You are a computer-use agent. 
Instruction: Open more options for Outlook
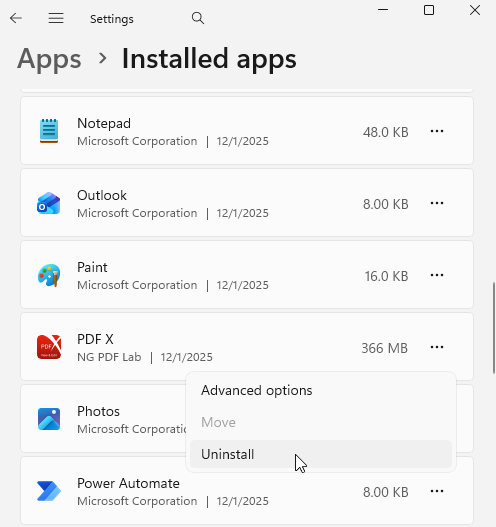(x=437, y=203)
